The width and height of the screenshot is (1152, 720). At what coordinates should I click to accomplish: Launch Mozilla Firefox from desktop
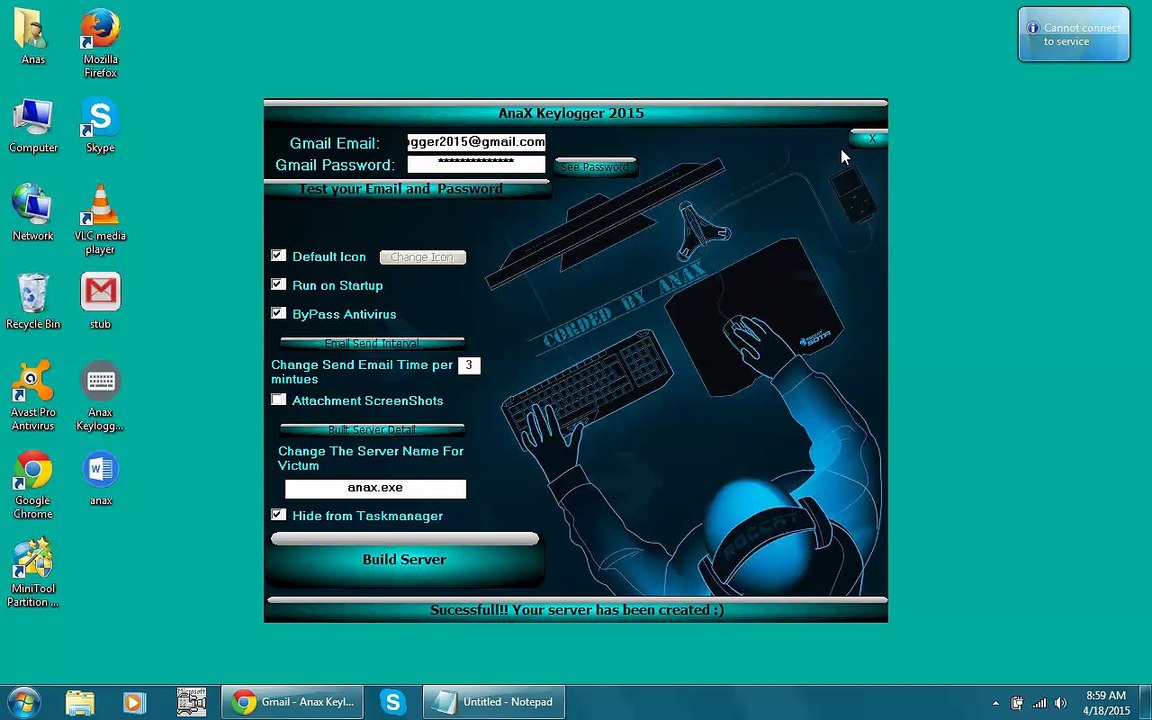click(100, 43)
